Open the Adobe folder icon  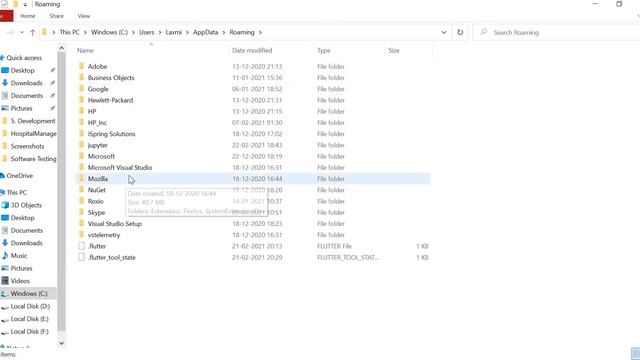(x=81, y=66)
